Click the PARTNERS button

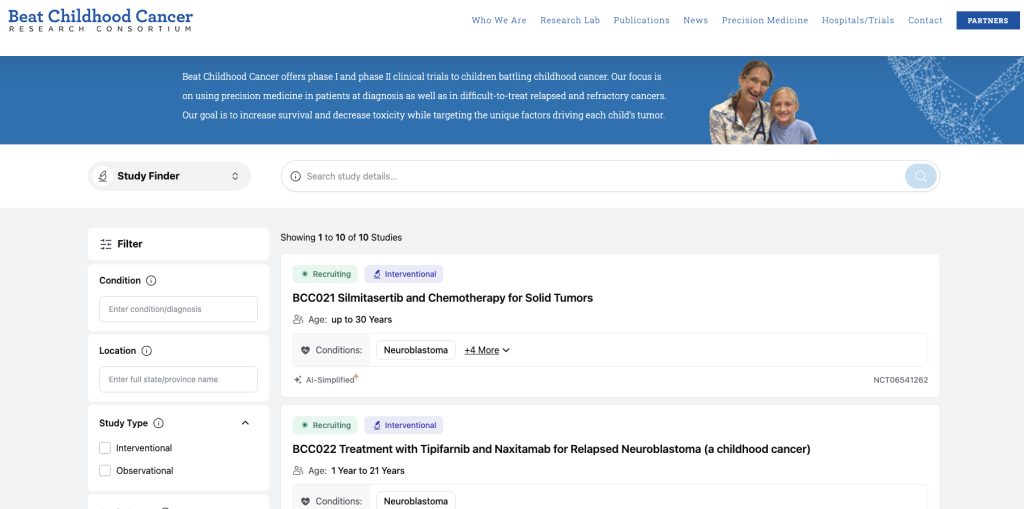click(987, 20)
